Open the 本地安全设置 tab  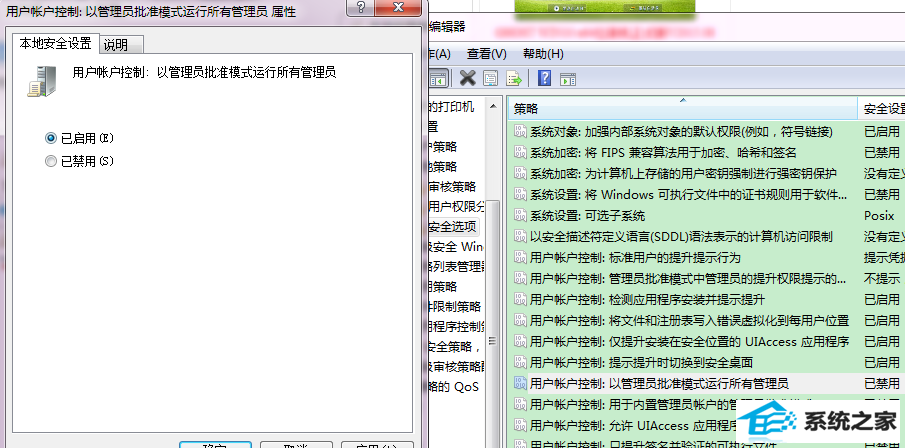54,44
